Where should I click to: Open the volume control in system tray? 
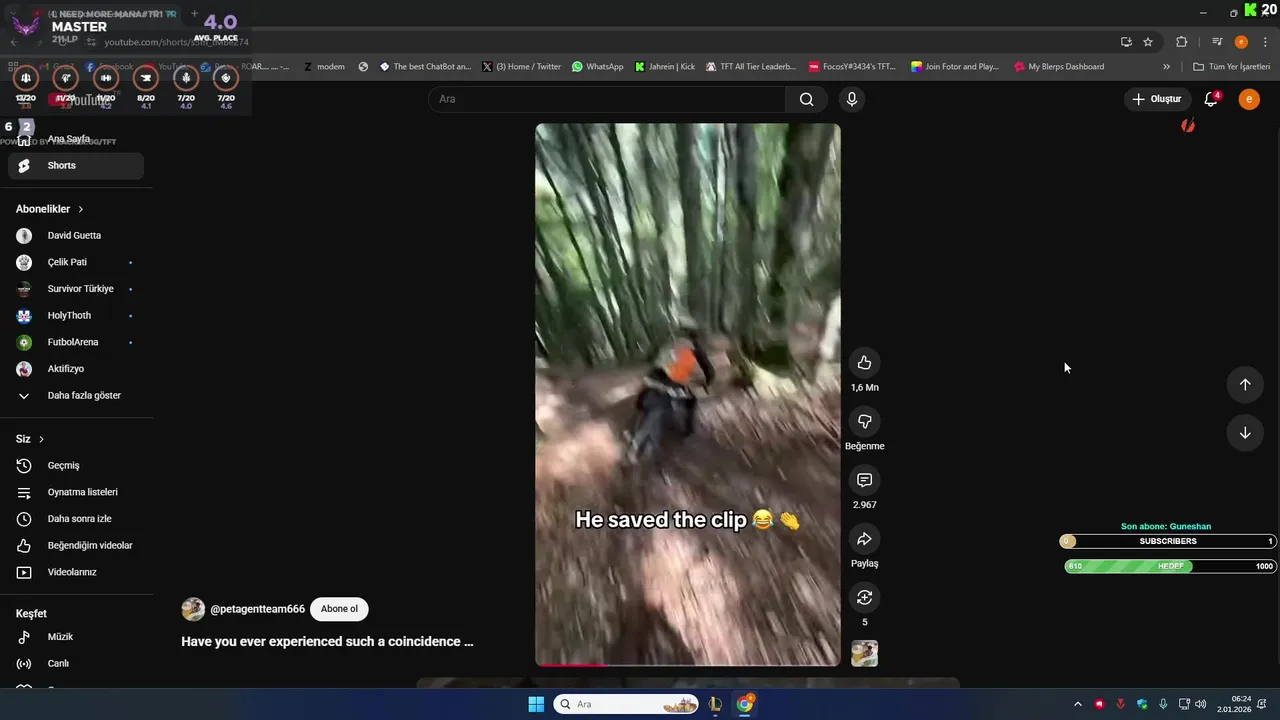(1200, 704)
